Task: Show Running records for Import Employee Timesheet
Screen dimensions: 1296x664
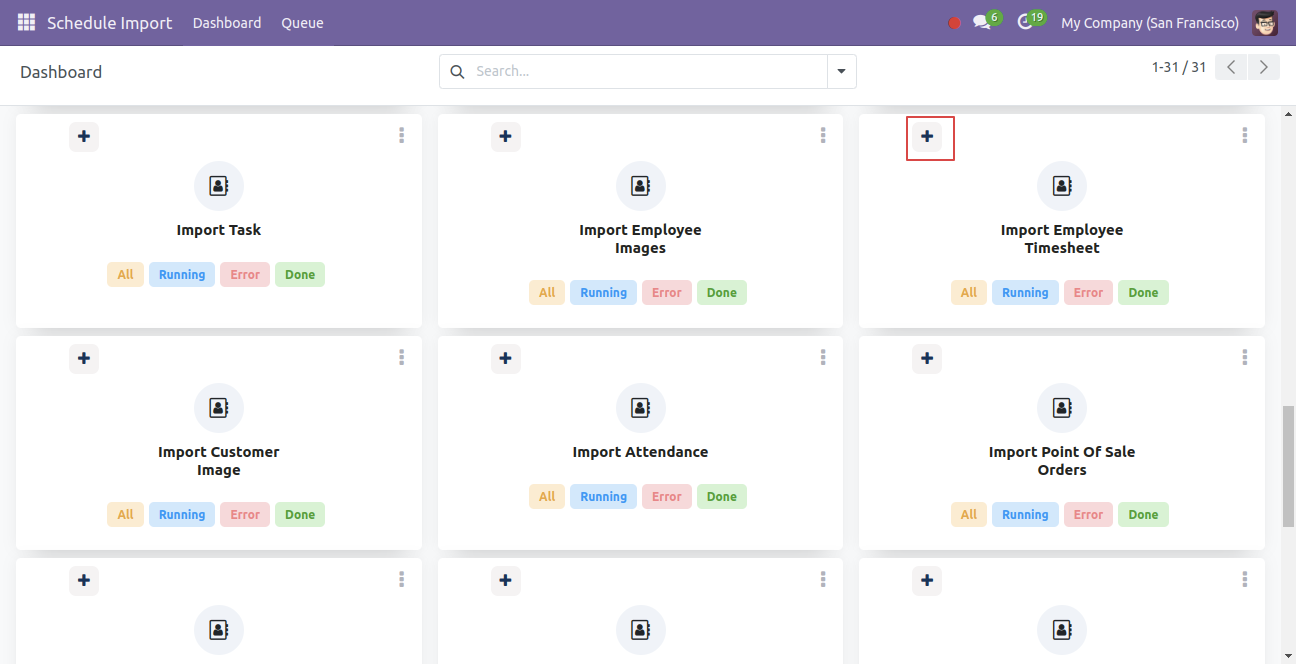Action: click(x=1025, y=293)
